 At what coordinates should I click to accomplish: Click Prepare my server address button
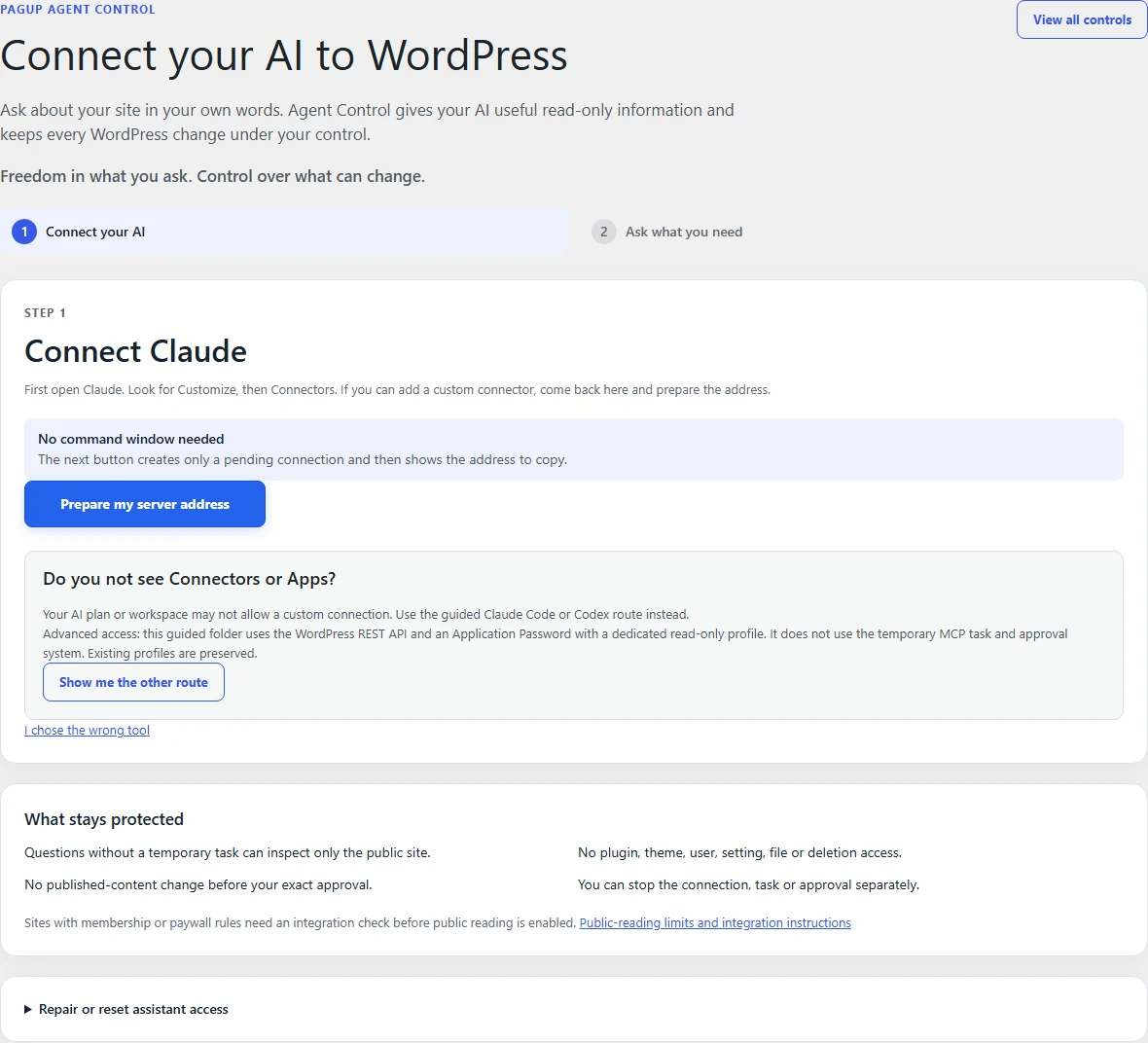(x=145, y=504)
